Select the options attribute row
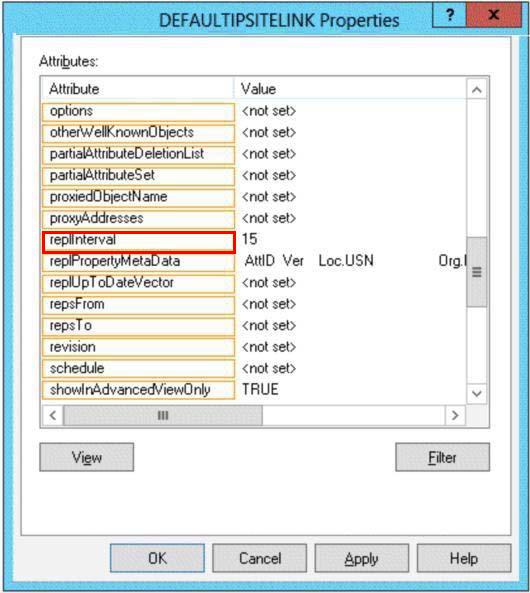The width and height of the screenshot is (530, 593). tap(253, 111)
